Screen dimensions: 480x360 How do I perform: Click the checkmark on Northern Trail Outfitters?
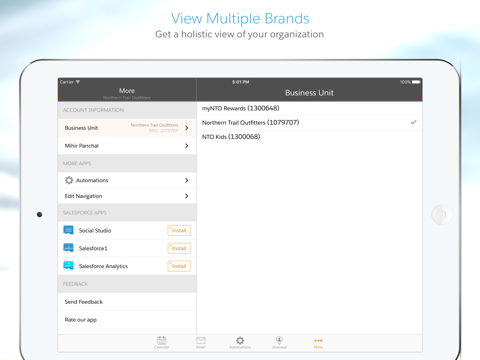[x=413, y=122]
